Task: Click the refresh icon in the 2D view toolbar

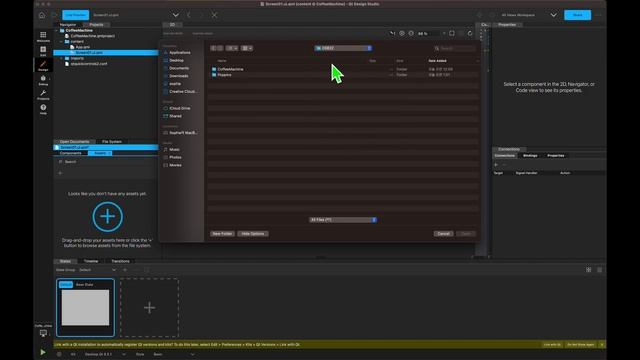Action: point(470,33)
